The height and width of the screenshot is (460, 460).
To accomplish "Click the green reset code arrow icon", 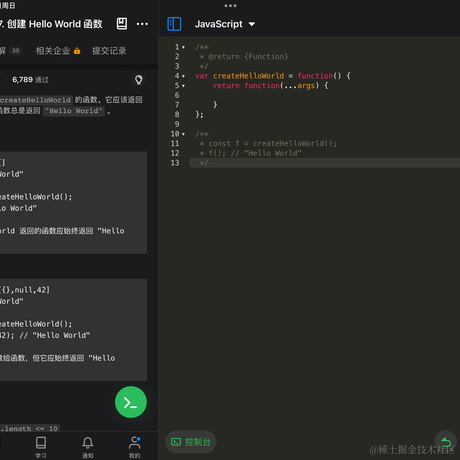I will [446, 442].
